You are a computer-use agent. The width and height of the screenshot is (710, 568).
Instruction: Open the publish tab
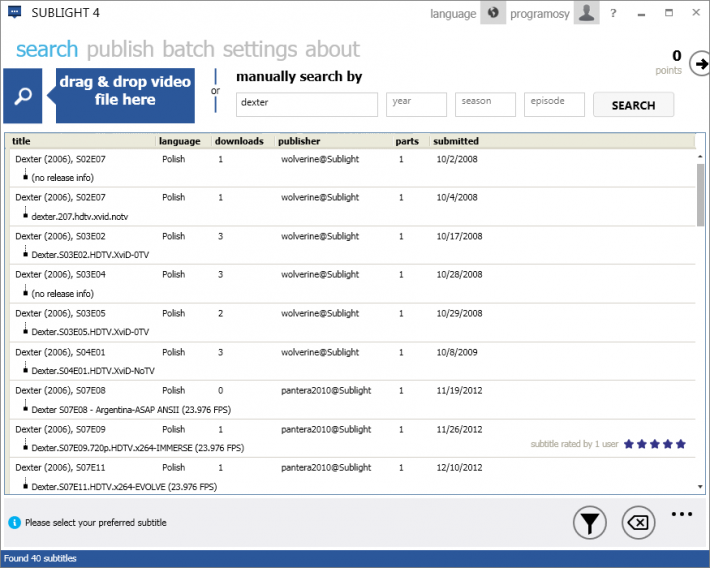click(120, 49)
